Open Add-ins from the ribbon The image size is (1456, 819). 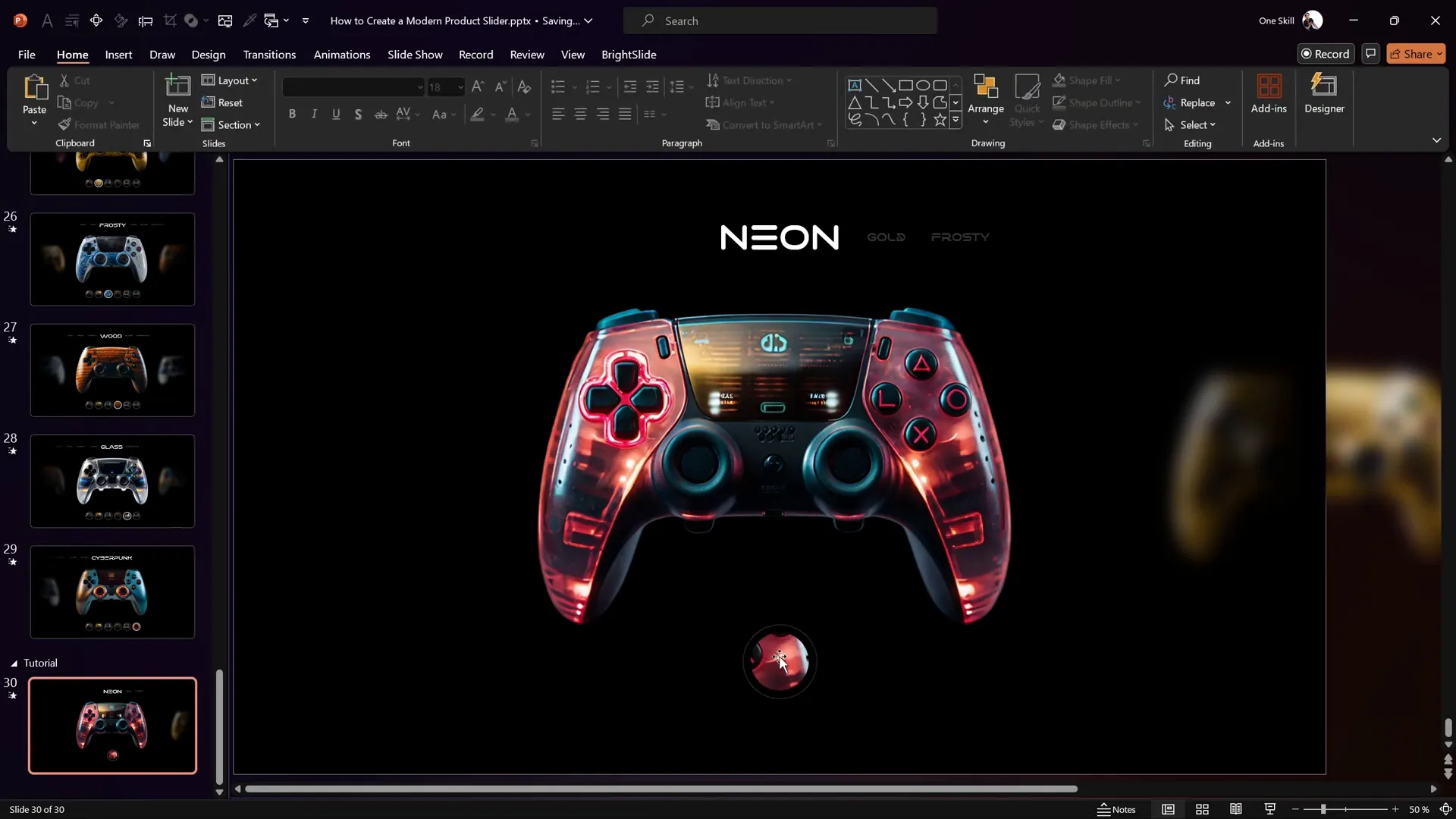coord(1269,94)
